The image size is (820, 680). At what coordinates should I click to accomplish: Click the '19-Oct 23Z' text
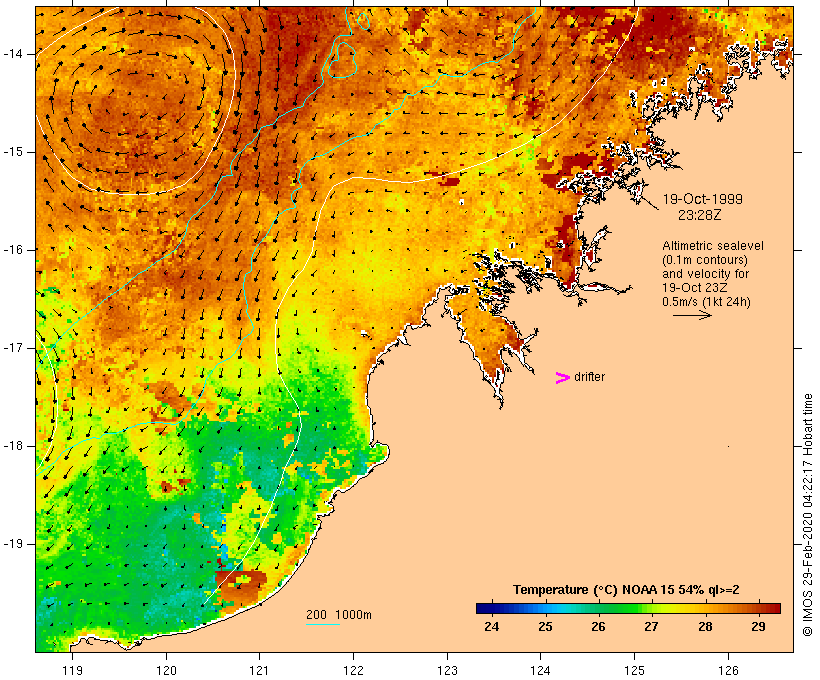coord(695,288)
